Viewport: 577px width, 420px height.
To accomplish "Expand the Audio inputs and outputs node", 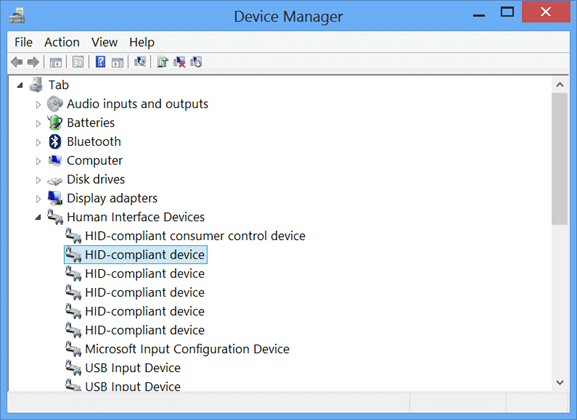I will [x=38, y=105].
